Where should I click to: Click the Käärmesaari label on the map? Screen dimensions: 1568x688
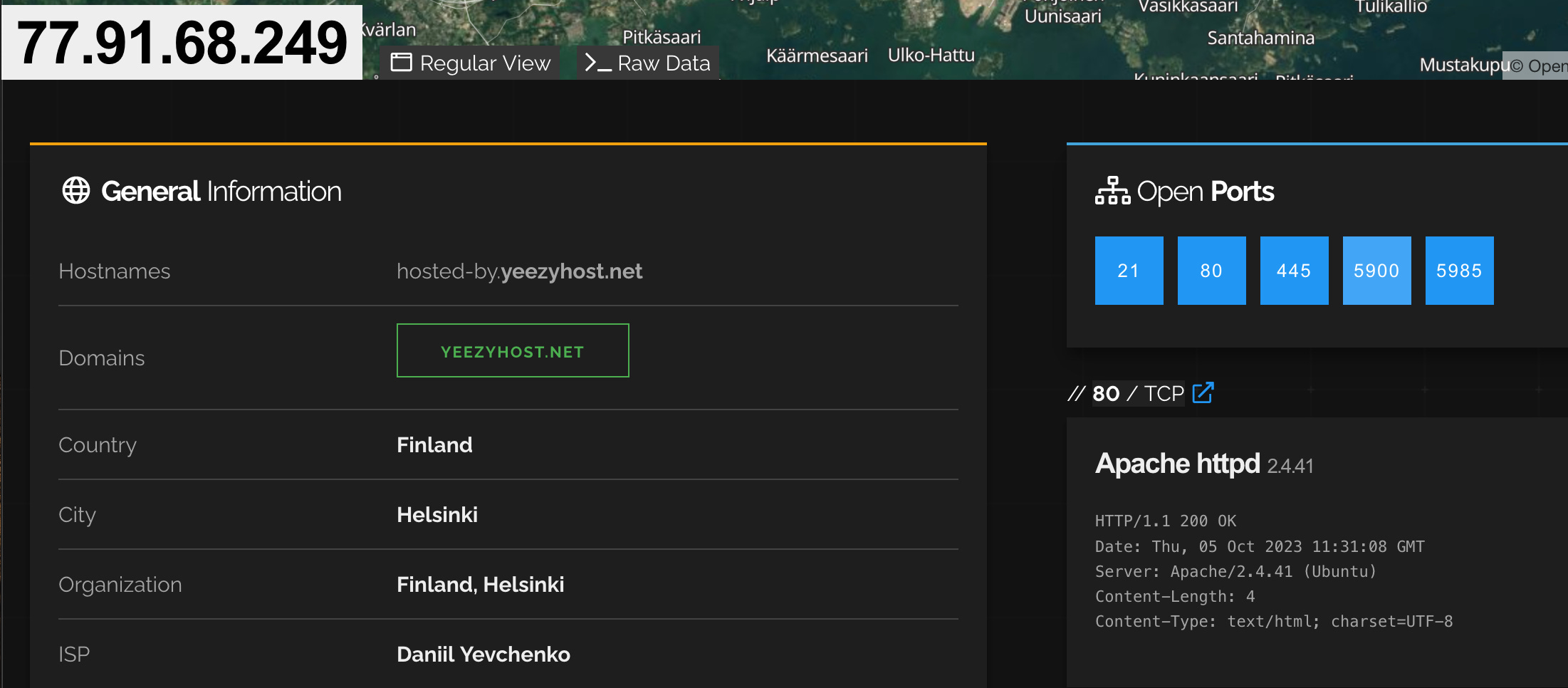(817, 56)
